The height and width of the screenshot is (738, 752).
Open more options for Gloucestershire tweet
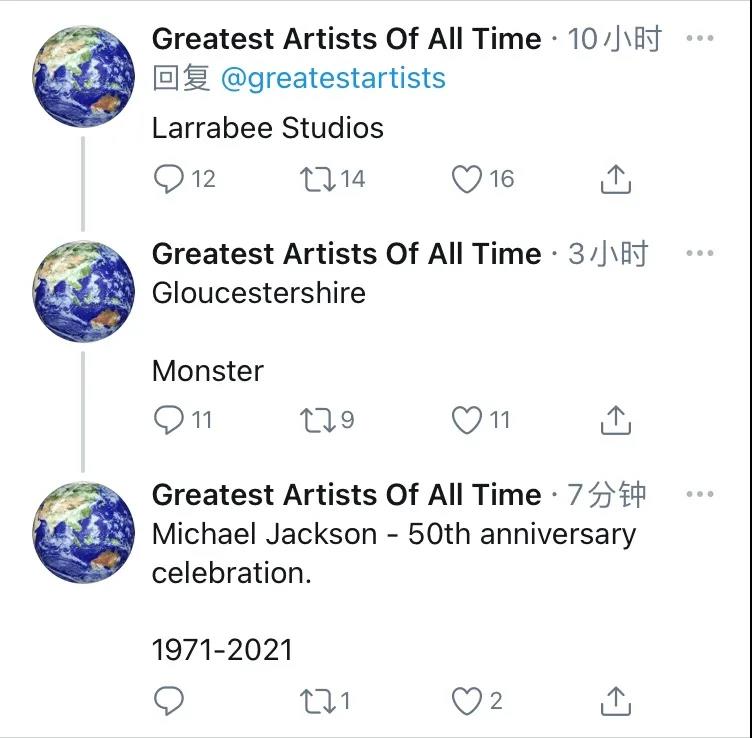[x=700, y=253]
